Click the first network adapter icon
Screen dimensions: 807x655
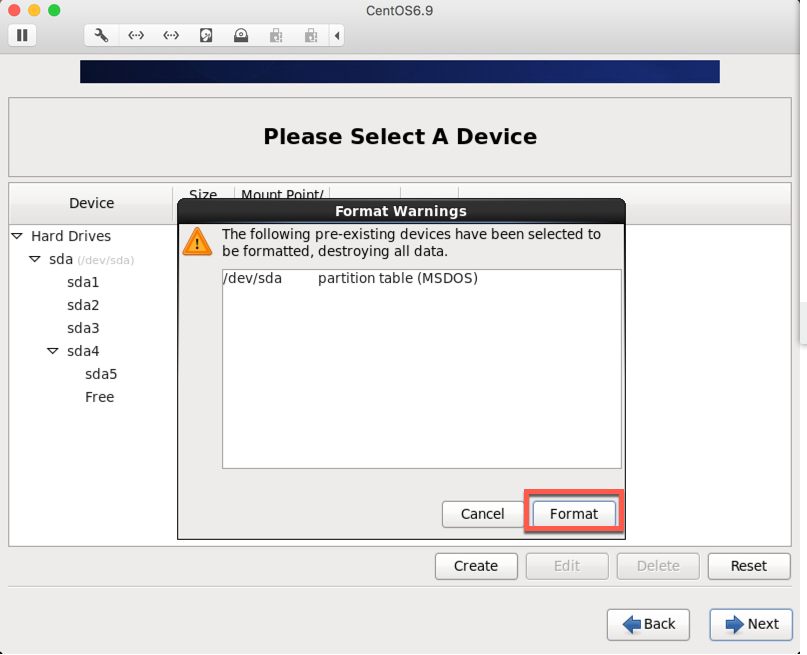pyautogui.click(x=136, y=35)
